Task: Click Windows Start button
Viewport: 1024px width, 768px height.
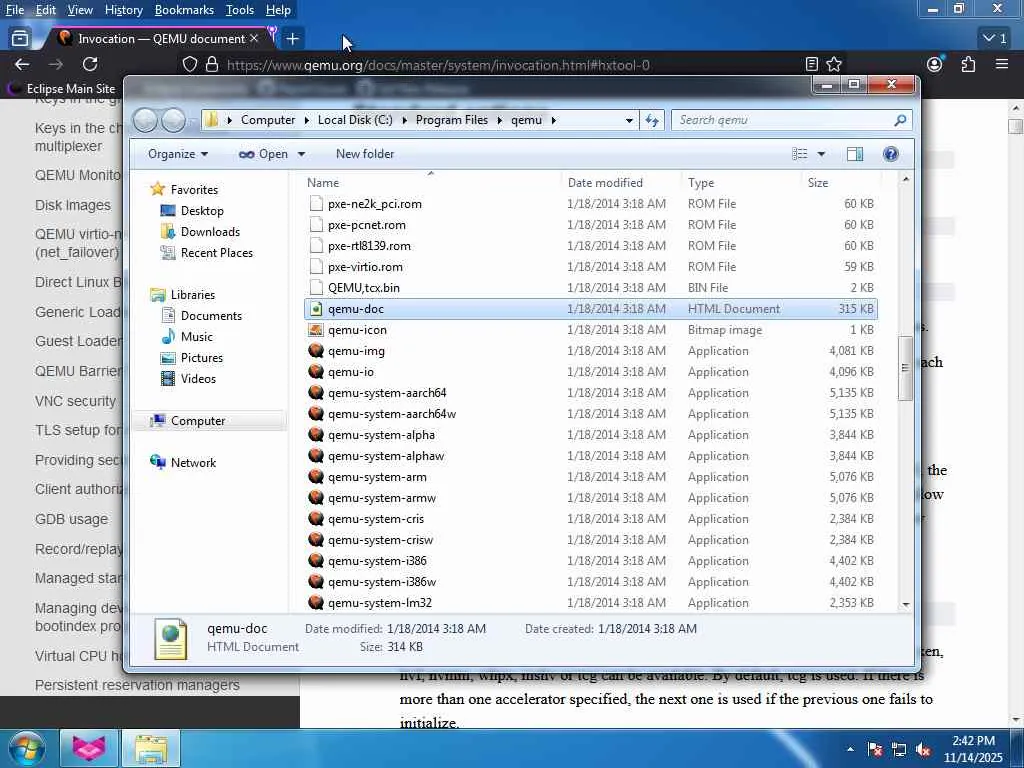Action: (26, 748)
